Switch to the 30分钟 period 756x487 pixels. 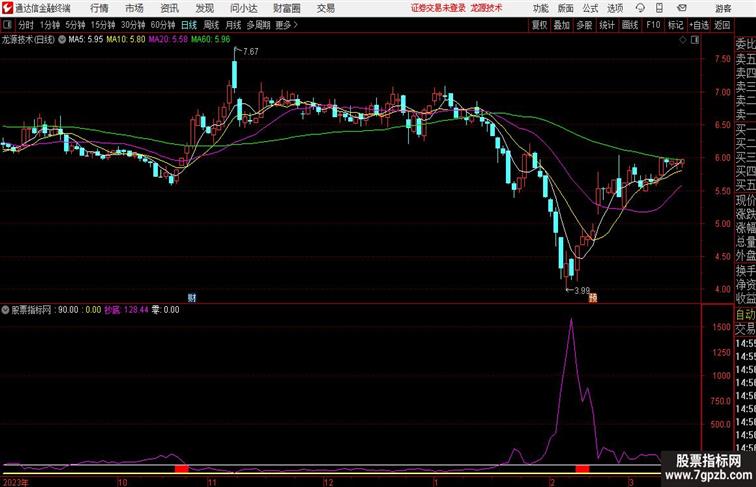133,25
